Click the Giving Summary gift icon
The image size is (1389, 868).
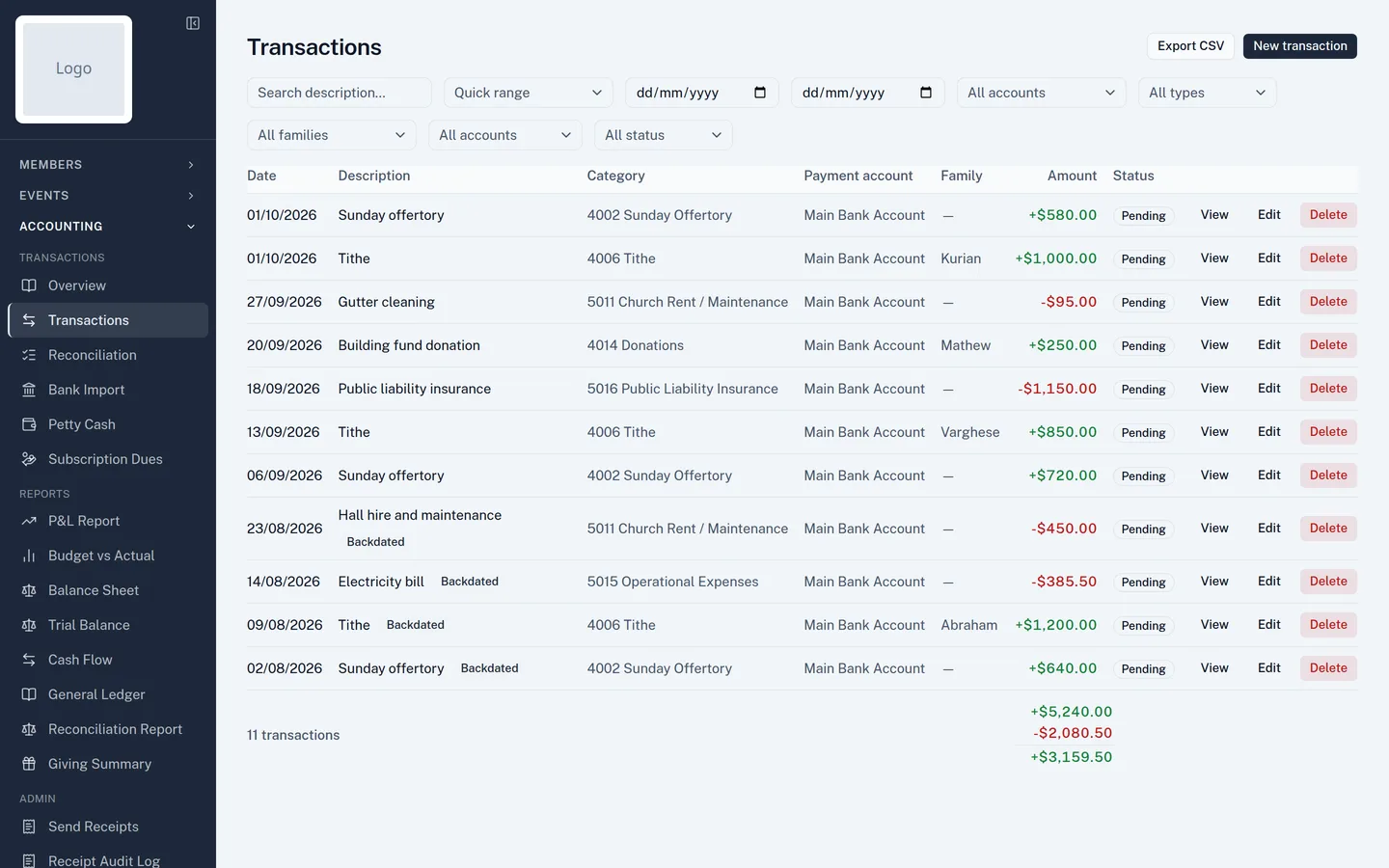coord(29,764)
